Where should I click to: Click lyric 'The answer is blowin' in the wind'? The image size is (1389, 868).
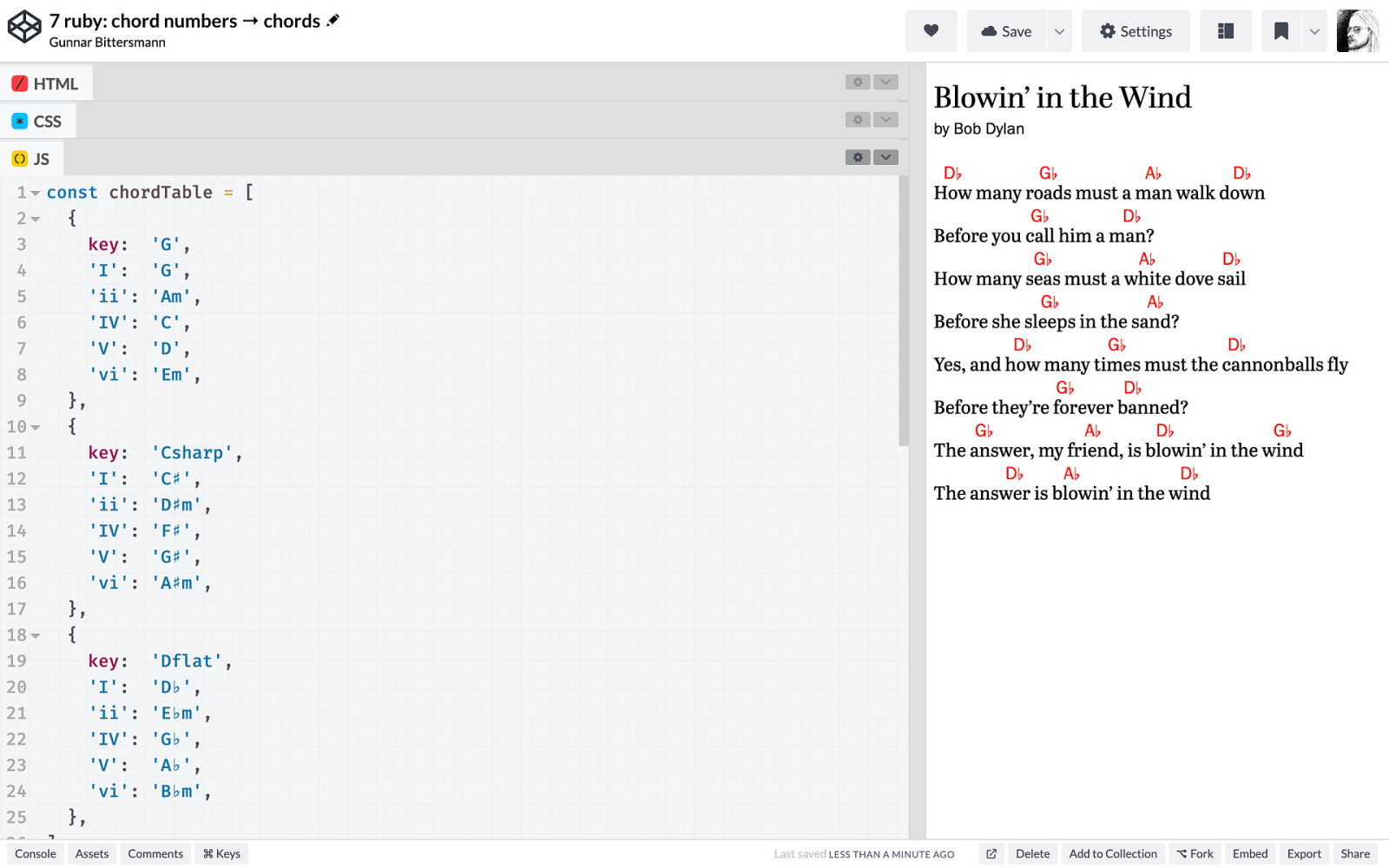1072,494
